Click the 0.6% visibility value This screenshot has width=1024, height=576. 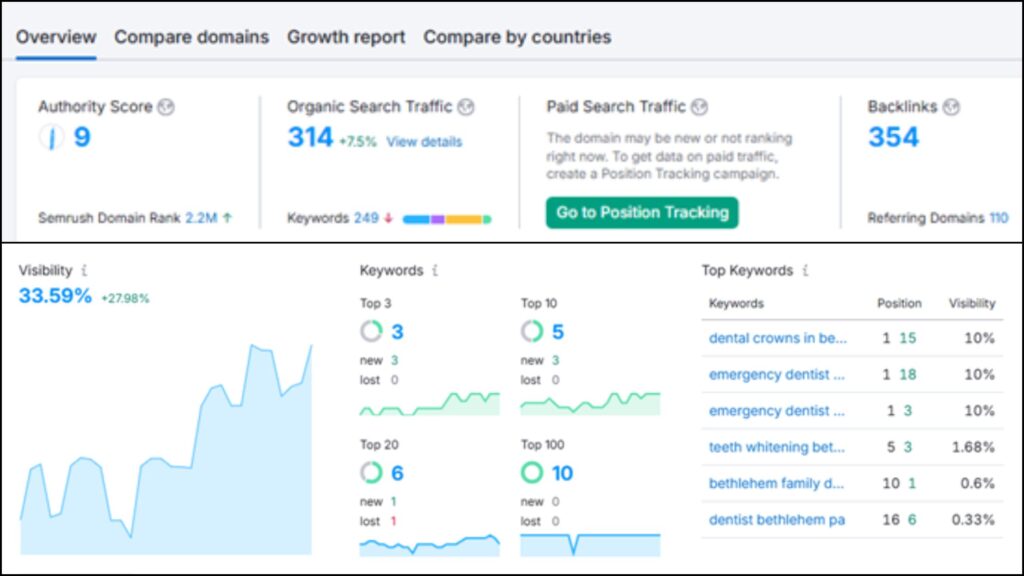tap(978, 484)
